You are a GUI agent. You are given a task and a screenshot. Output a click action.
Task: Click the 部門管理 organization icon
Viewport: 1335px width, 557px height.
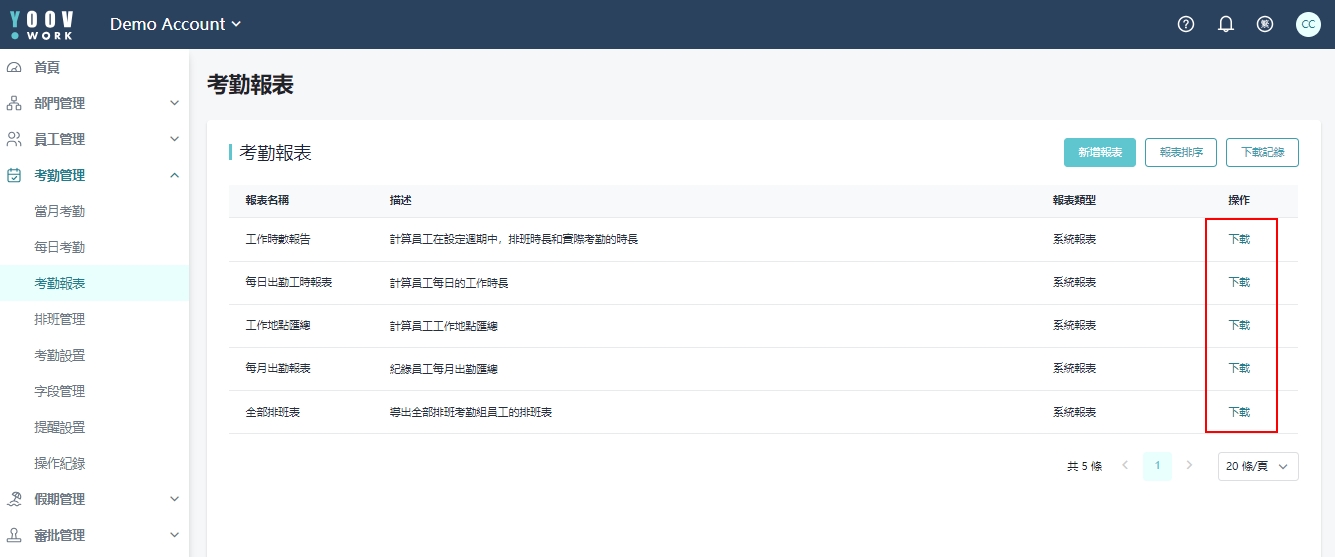click(14, 103)
